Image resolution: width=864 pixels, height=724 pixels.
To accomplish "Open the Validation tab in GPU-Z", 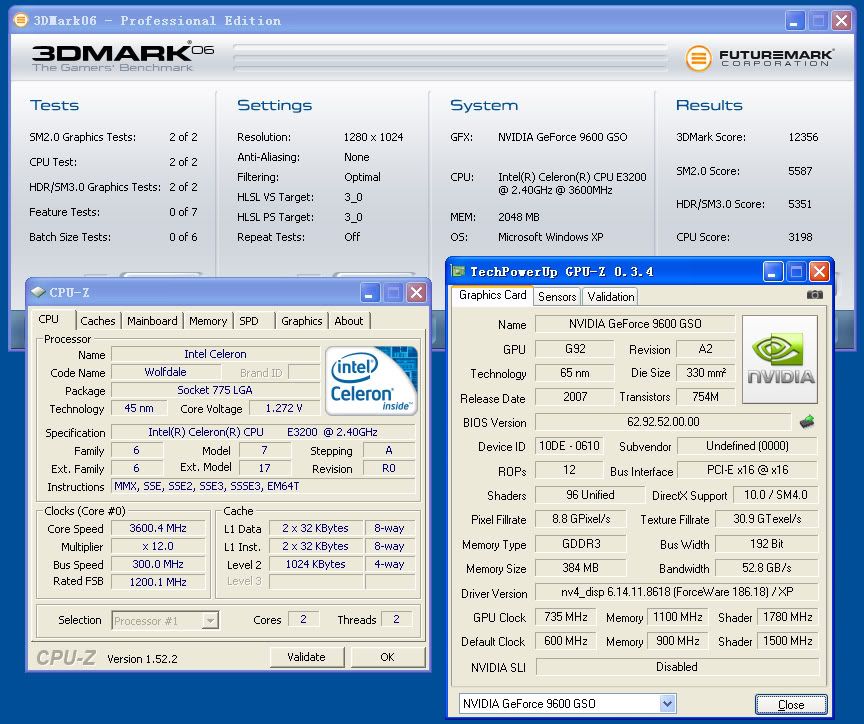I will pos(610,296).
